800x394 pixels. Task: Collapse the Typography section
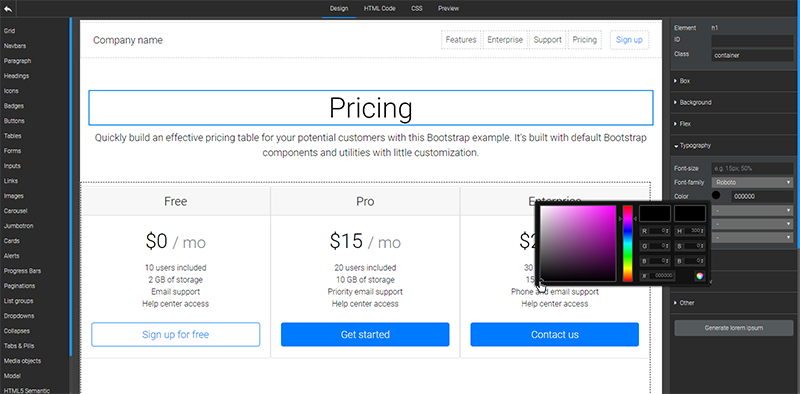(x=735, y=145)
